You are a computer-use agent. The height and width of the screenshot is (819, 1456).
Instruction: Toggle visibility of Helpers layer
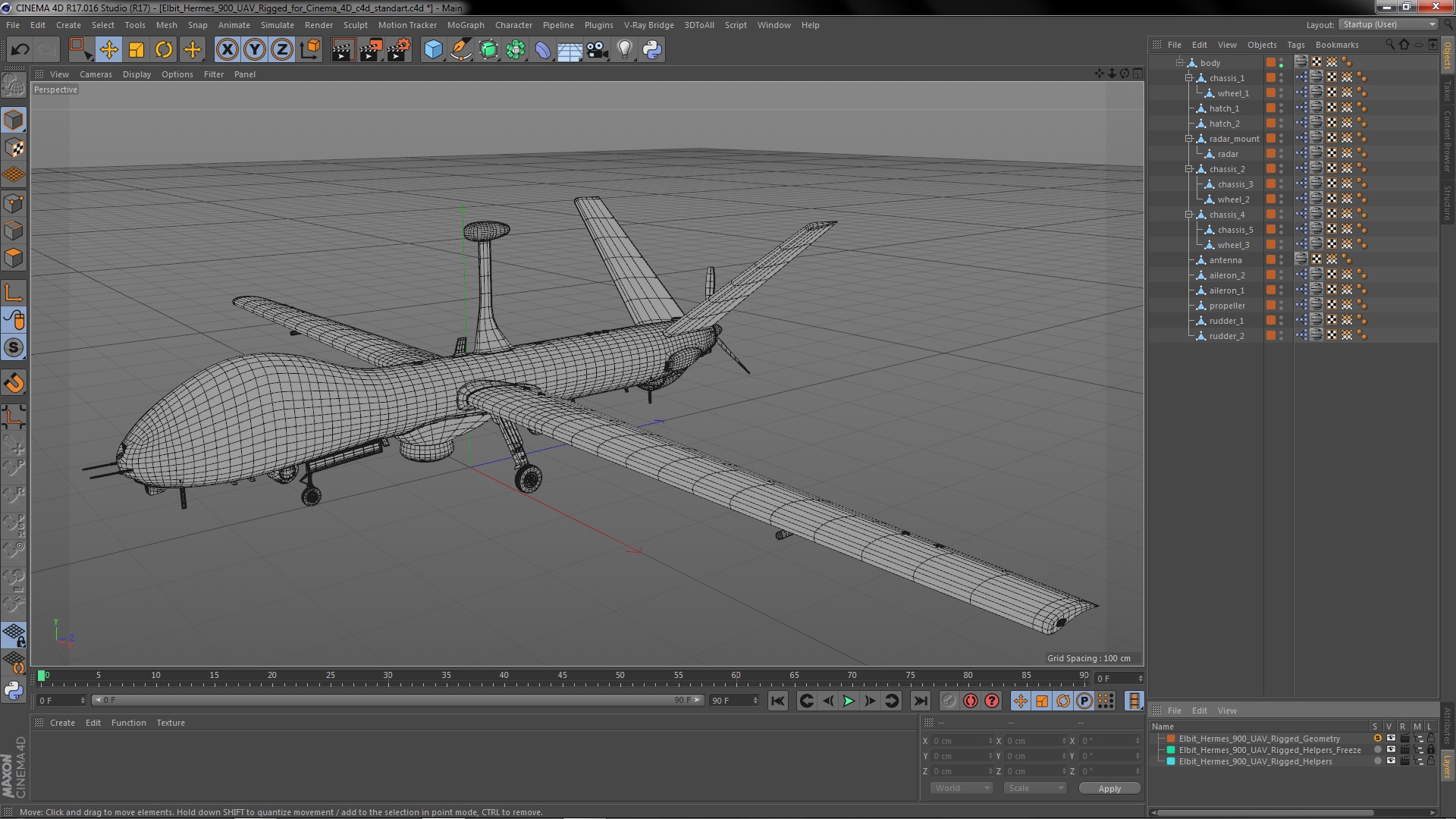[1391, 761]
